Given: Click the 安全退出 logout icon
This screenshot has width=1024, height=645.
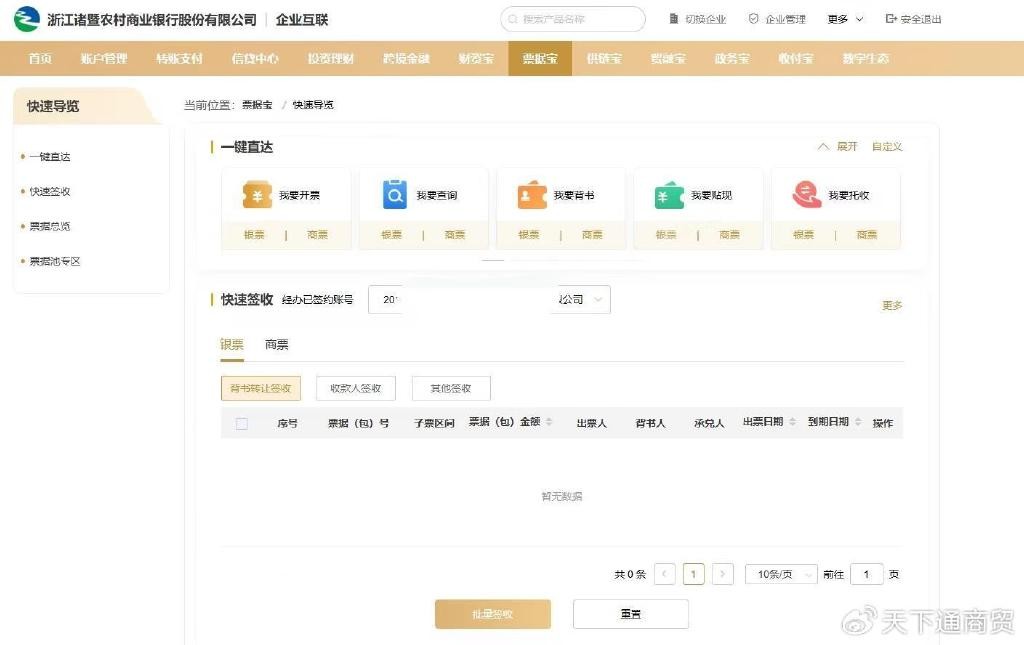Looking at the screenshot, I should point(891,19).
